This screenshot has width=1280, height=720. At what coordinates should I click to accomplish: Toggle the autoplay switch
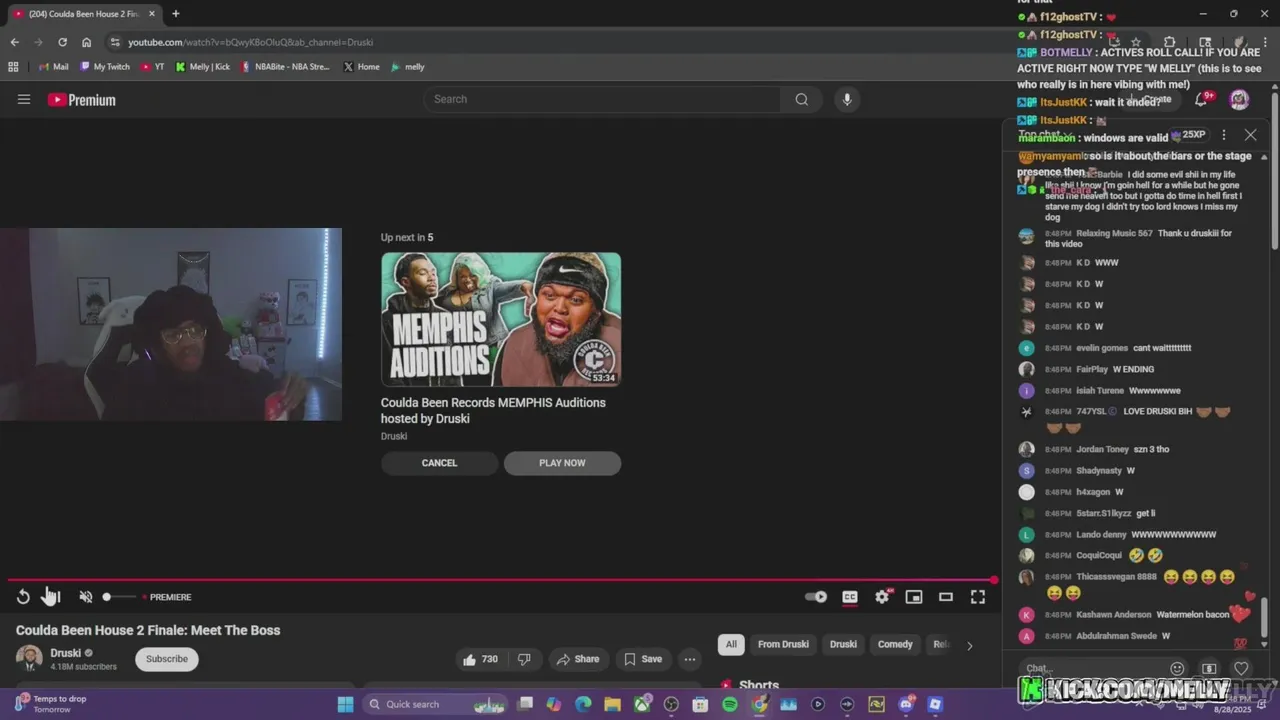(x=816, y=597)
